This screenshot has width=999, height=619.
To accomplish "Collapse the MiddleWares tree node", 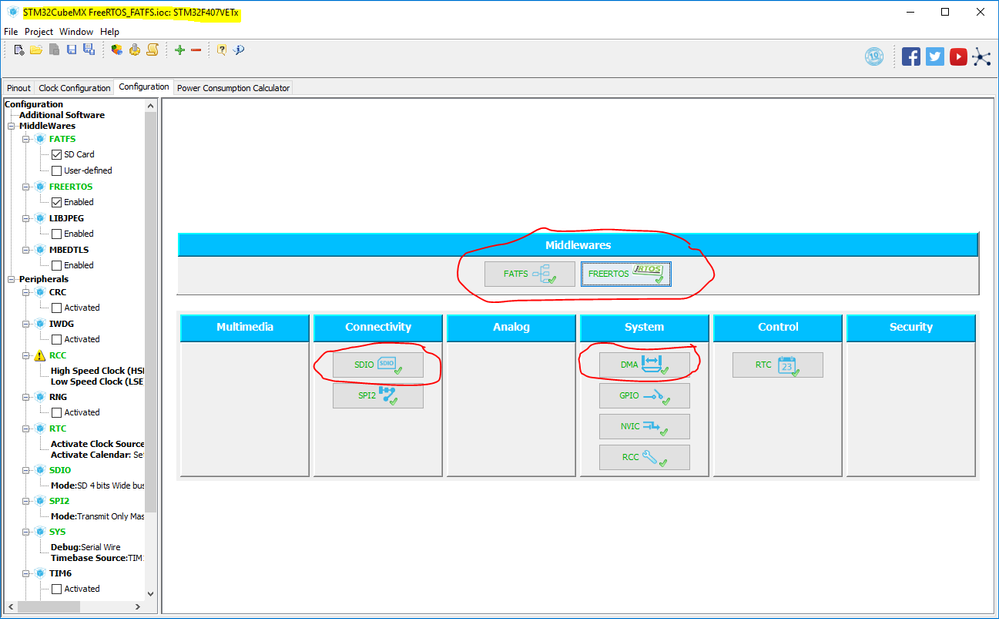I will coord(11,126).
